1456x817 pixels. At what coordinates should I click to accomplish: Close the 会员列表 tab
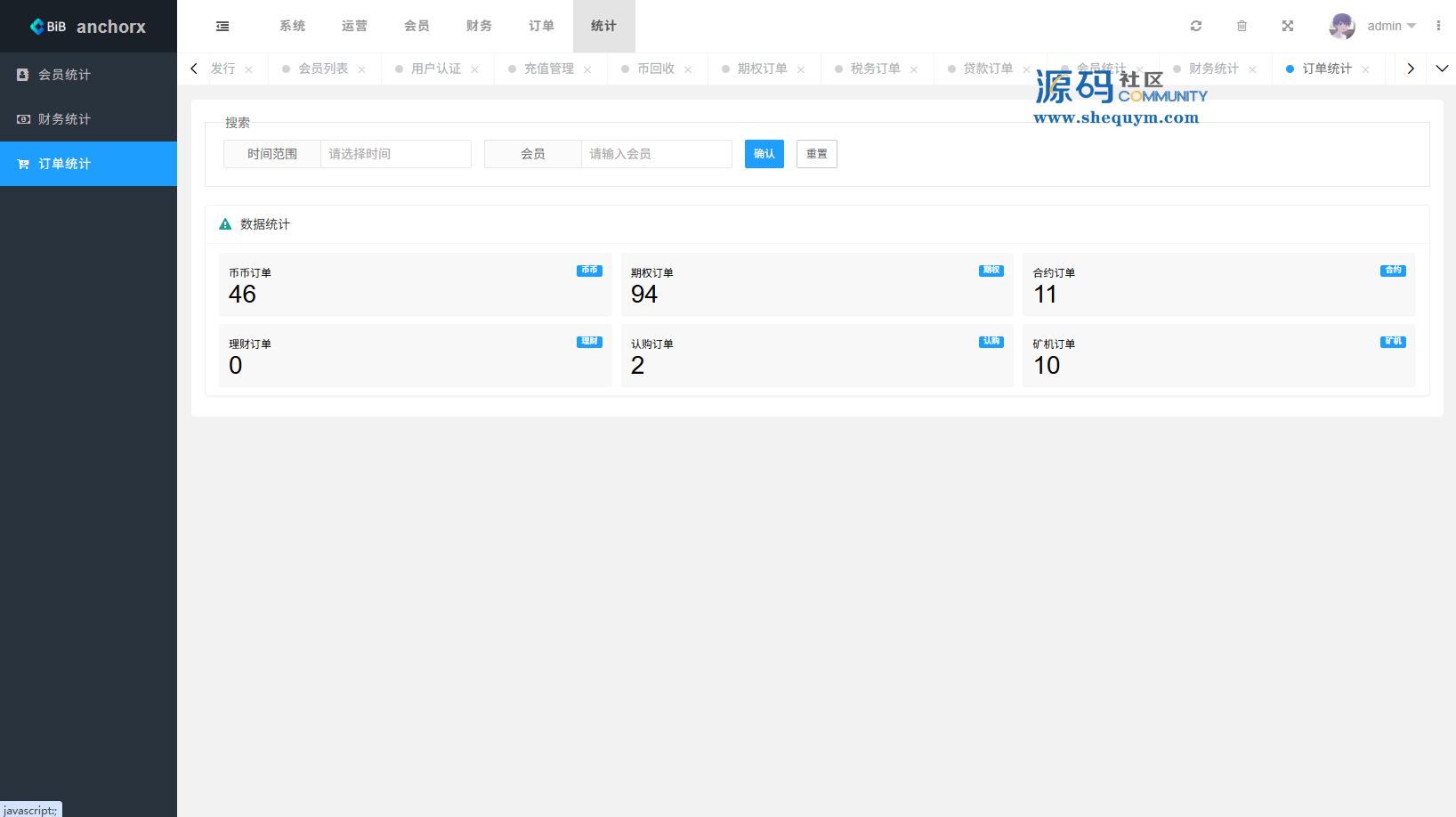pyautogui.click(x=361, y=69)
